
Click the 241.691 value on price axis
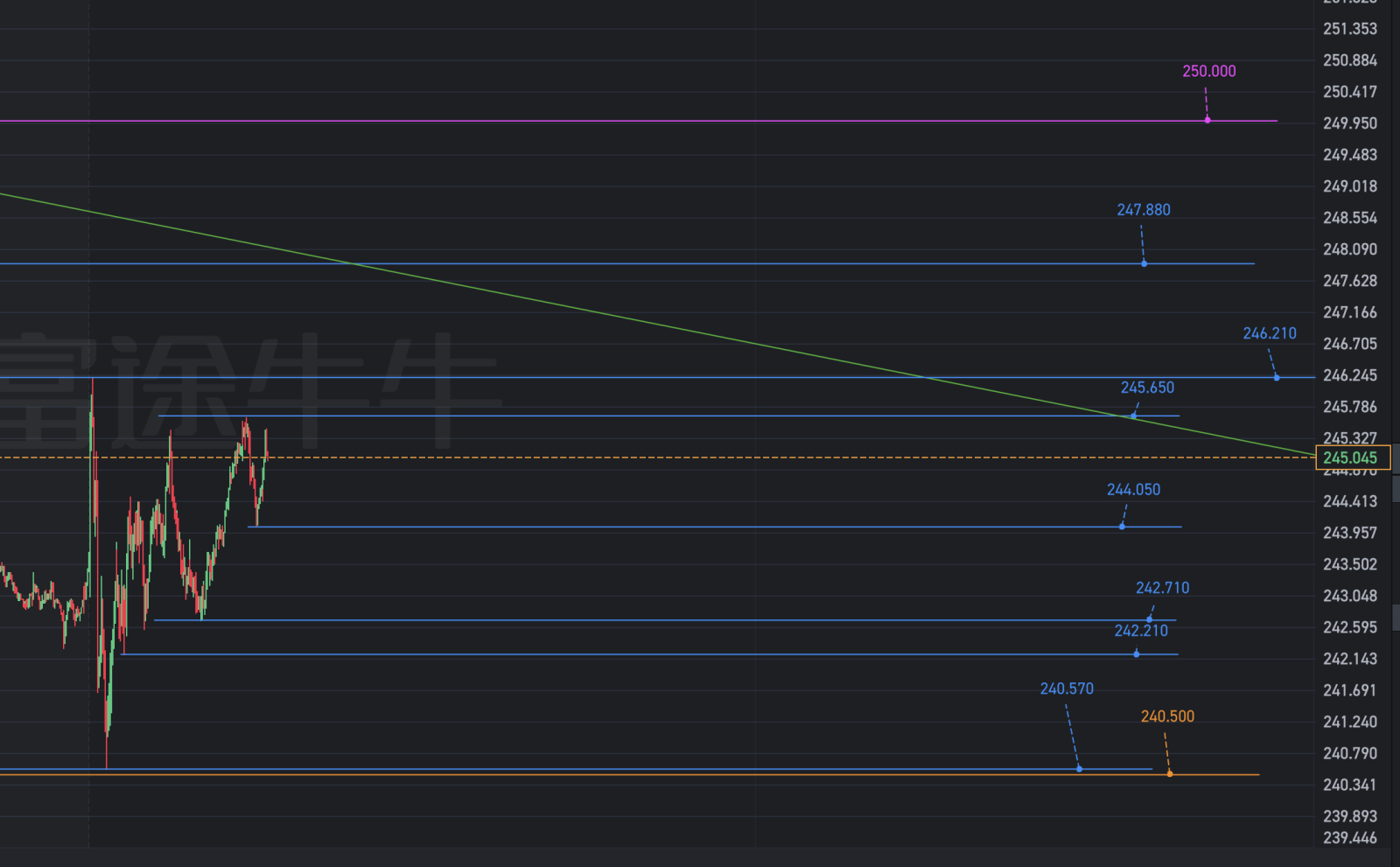tap(1350, 690)
